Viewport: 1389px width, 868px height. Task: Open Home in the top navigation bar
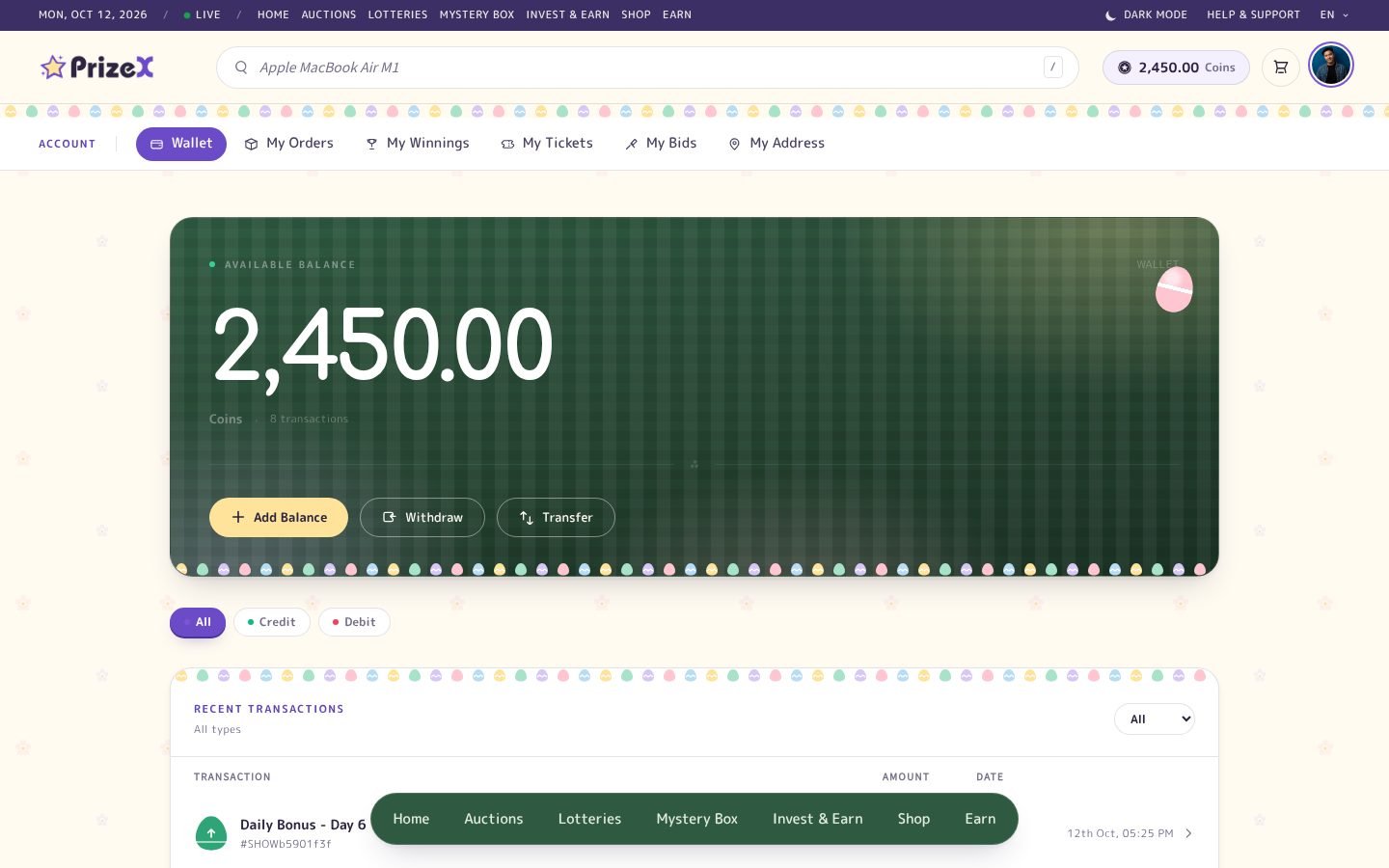click(x=273, y=15)
